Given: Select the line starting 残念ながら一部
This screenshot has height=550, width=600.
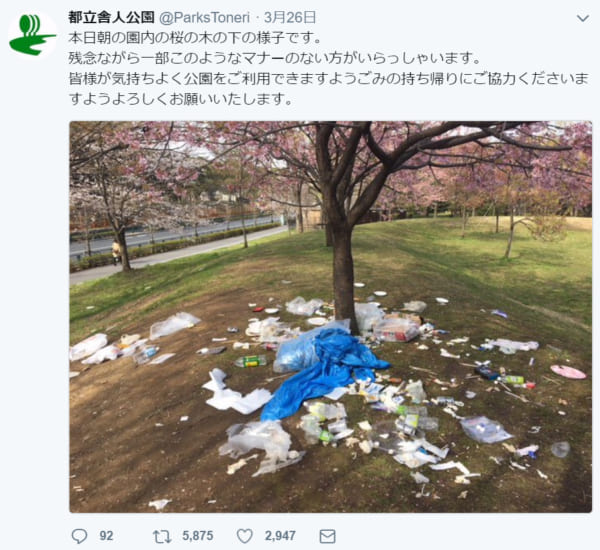Looking at the screenshot, I should 275,58.
